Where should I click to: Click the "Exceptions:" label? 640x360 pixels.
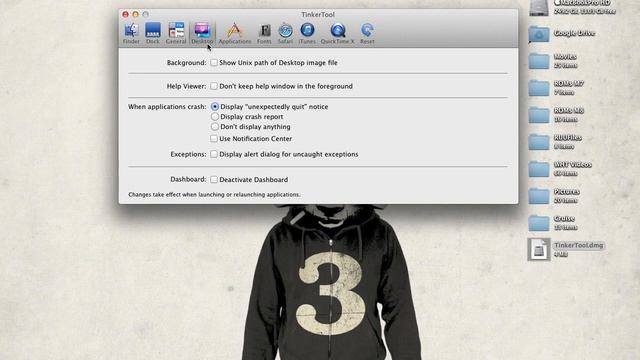pyautogui.click(x=188, y=154)
